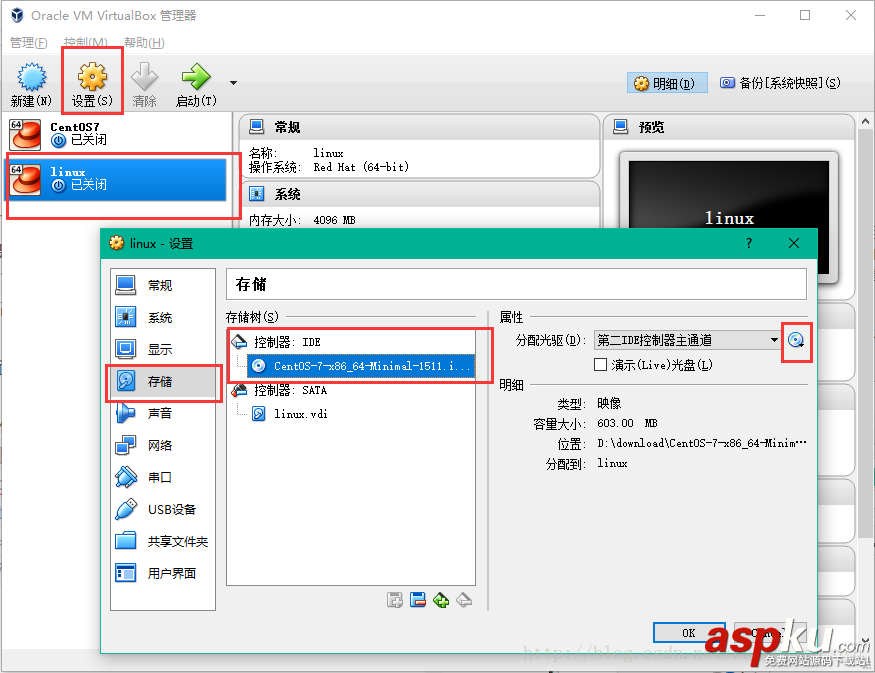Open 显示 display category in settings

coord(162,349)
